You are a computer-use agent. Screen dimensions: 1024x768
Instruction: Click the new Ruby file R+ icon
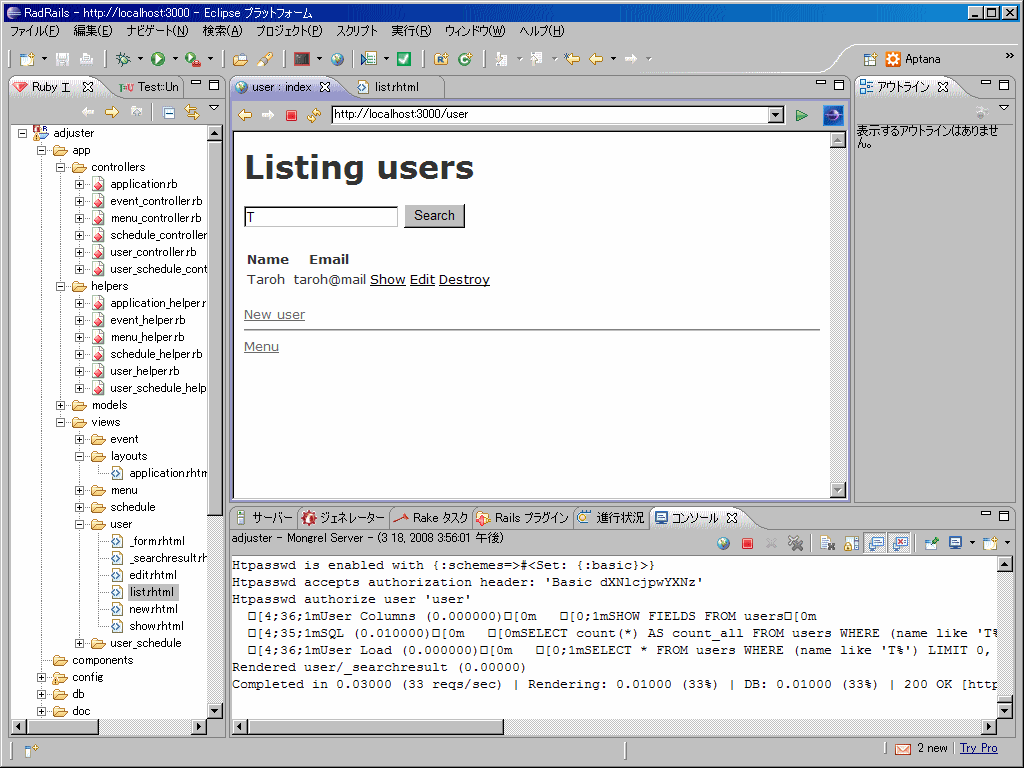441,59
